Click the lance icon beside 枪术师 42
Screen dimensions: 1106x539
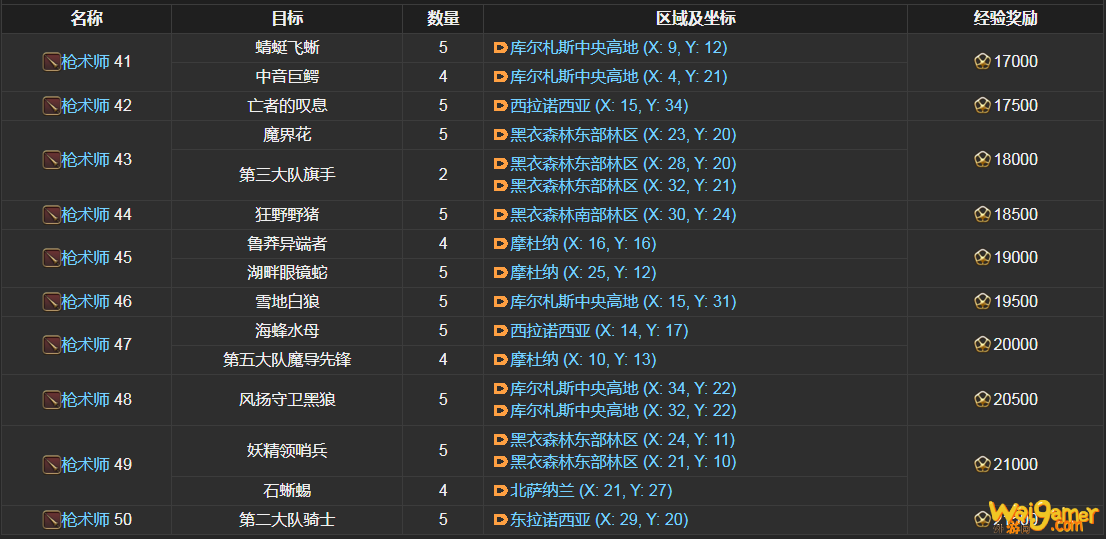coord(51,106)
